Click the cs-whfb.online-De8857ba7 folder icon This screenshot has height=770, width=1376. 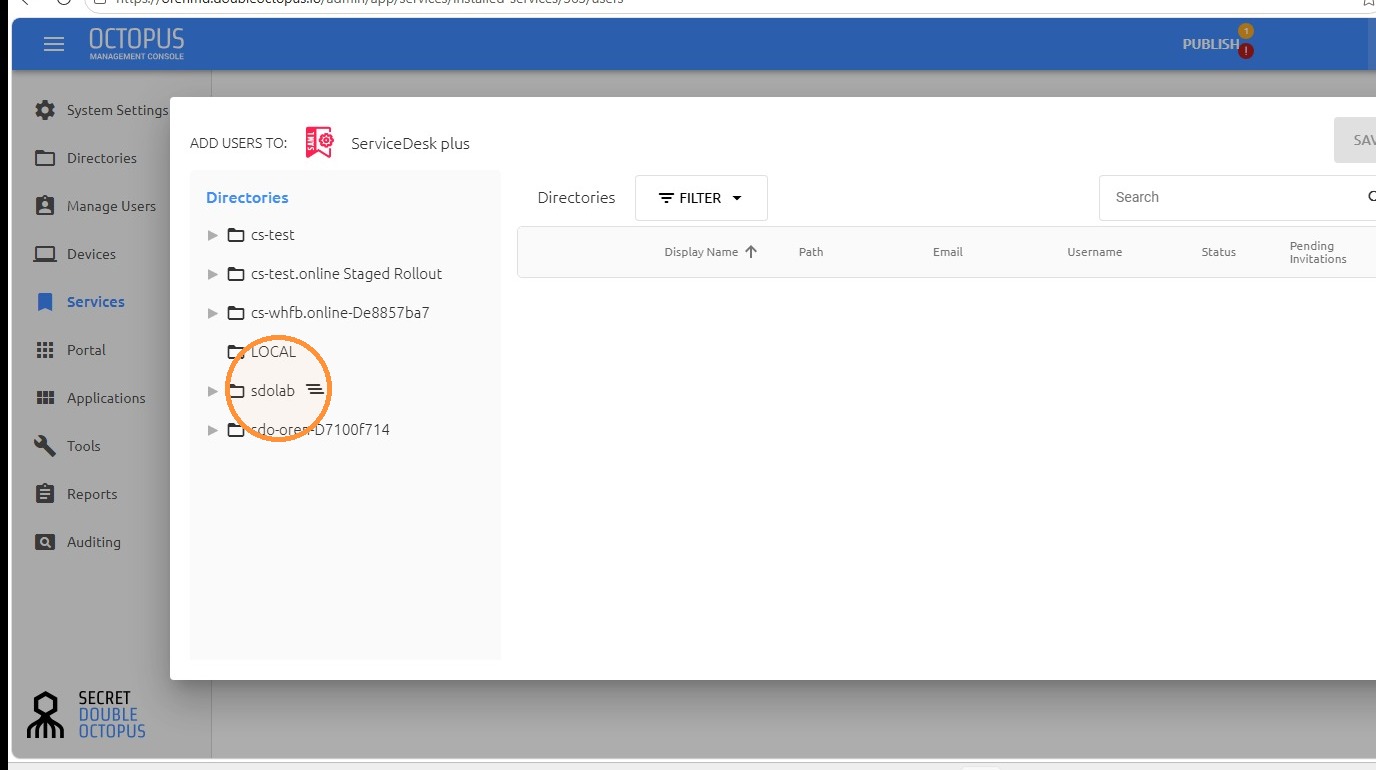coord(236,313)
